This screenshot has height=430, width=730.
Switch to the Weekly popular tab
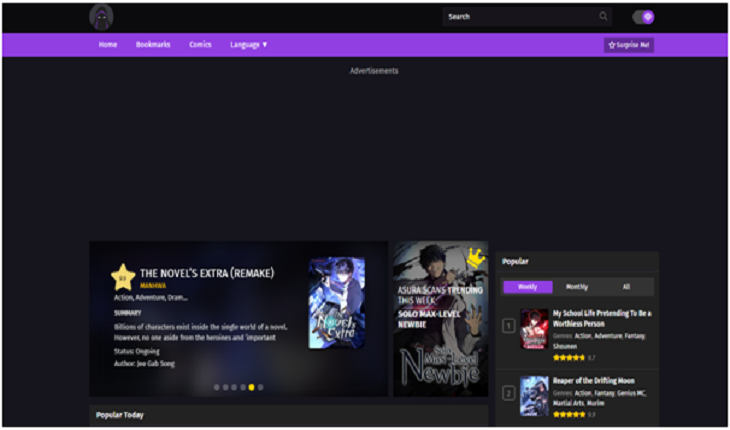(527, 287)
